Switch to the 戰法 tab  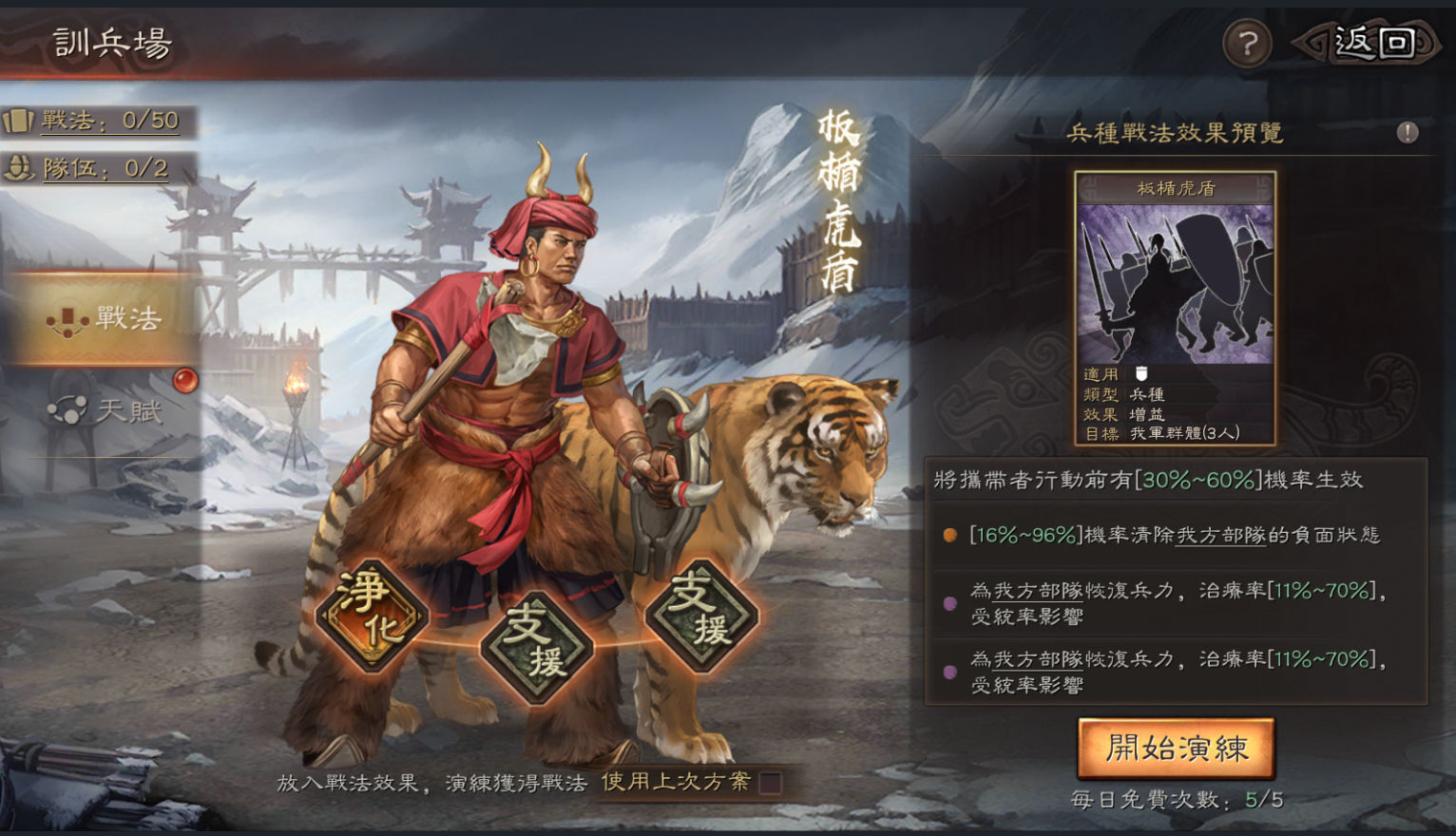pyautogui.click(x=103, y=318)
